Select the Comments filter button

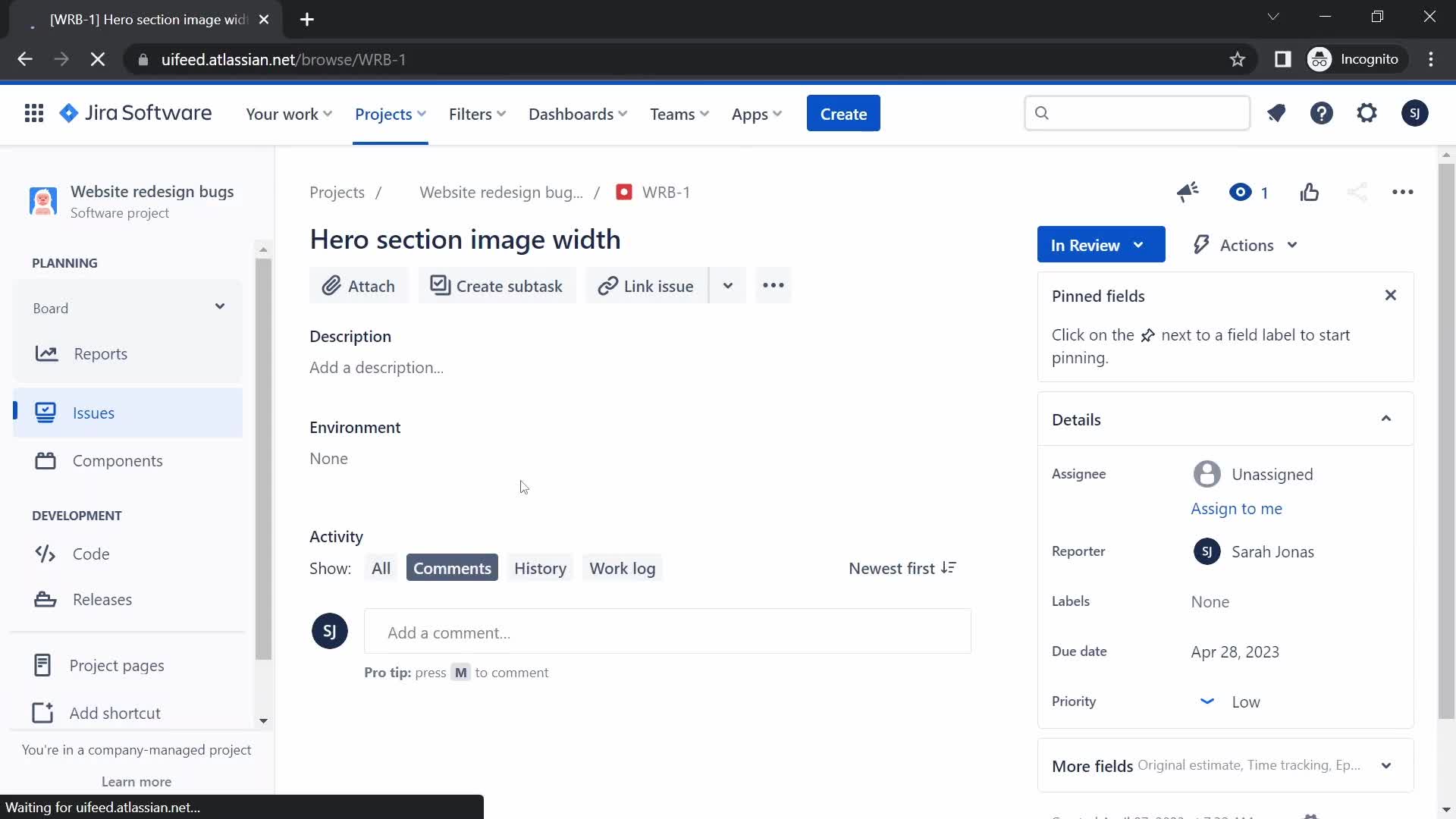[452, 568]
